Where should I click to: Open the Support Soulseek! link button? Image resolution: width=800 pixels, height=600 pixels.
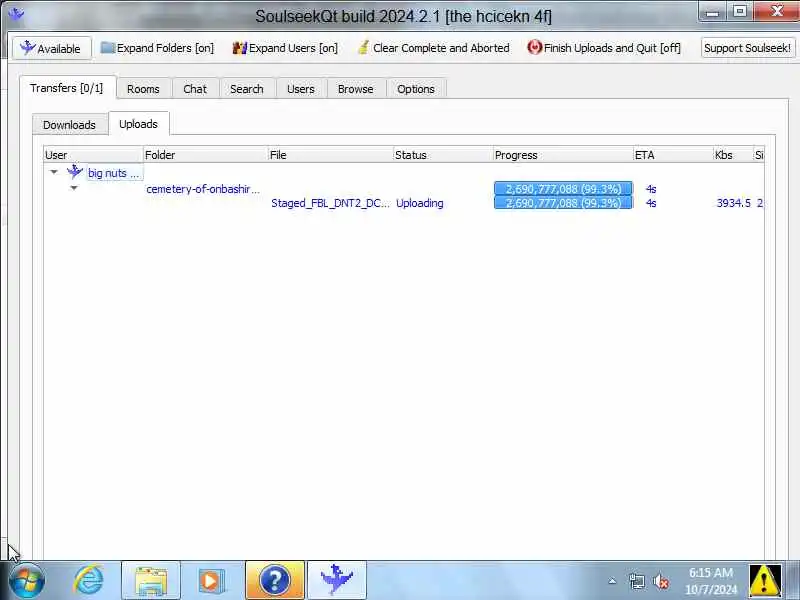coord(747,48)
